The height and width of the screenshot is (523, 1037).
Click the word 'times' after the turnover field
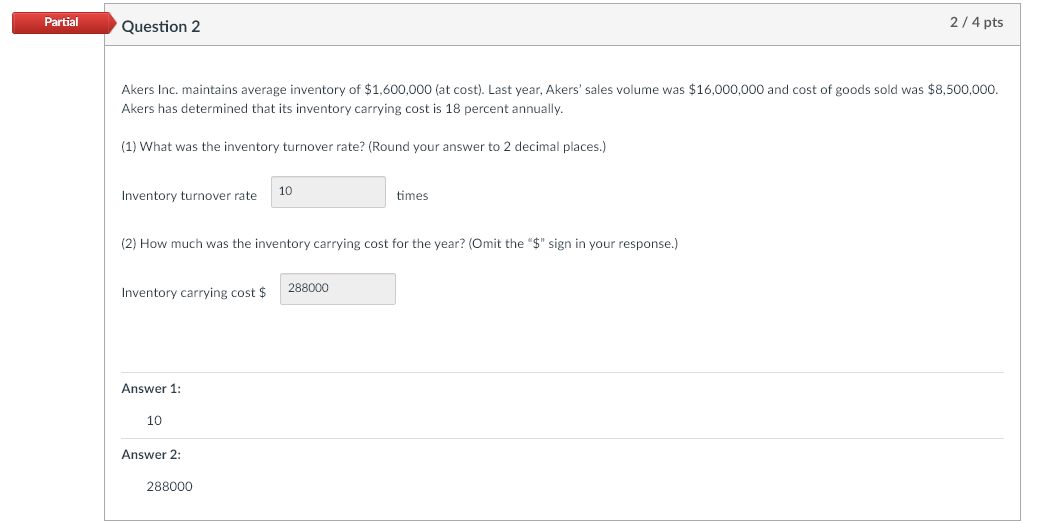pos(412,196)
